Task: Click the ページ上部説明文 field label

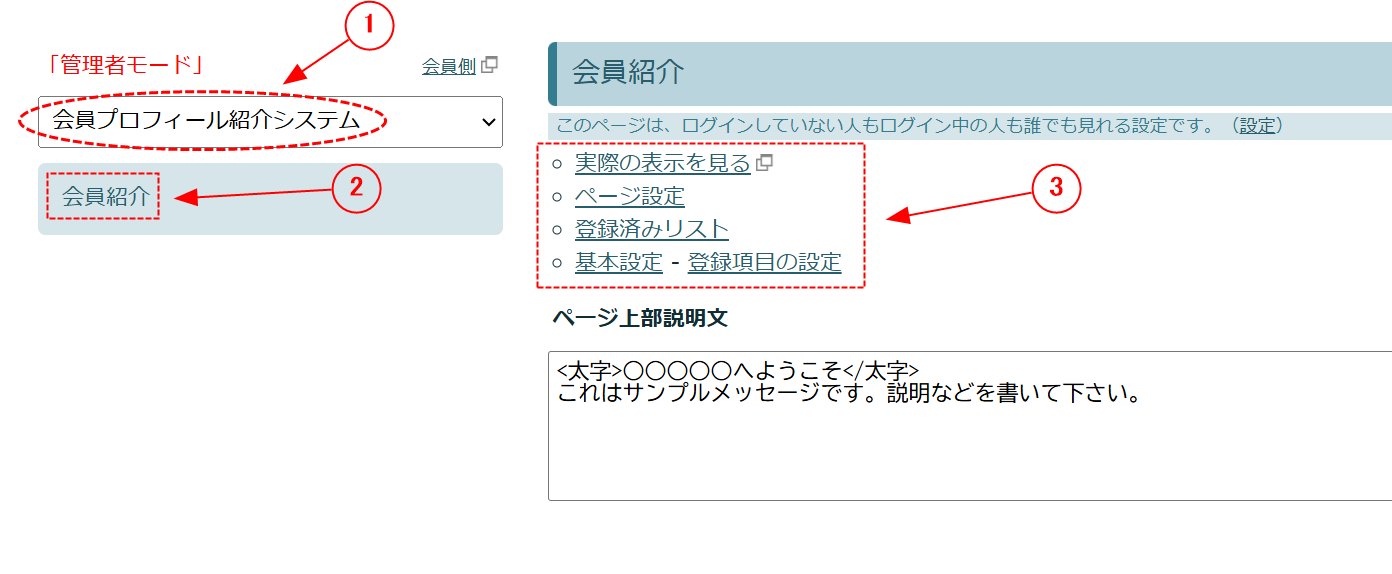Action: (x=640, y=318)
